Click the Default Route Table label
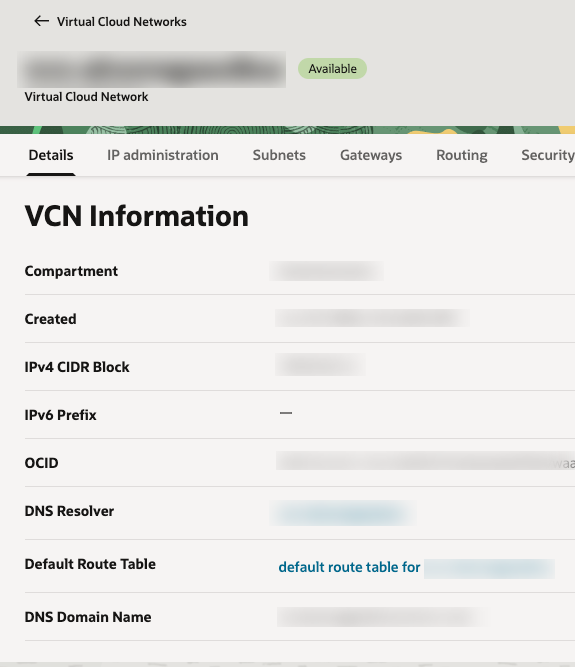The image size is (575, 667). click(90, 564)
